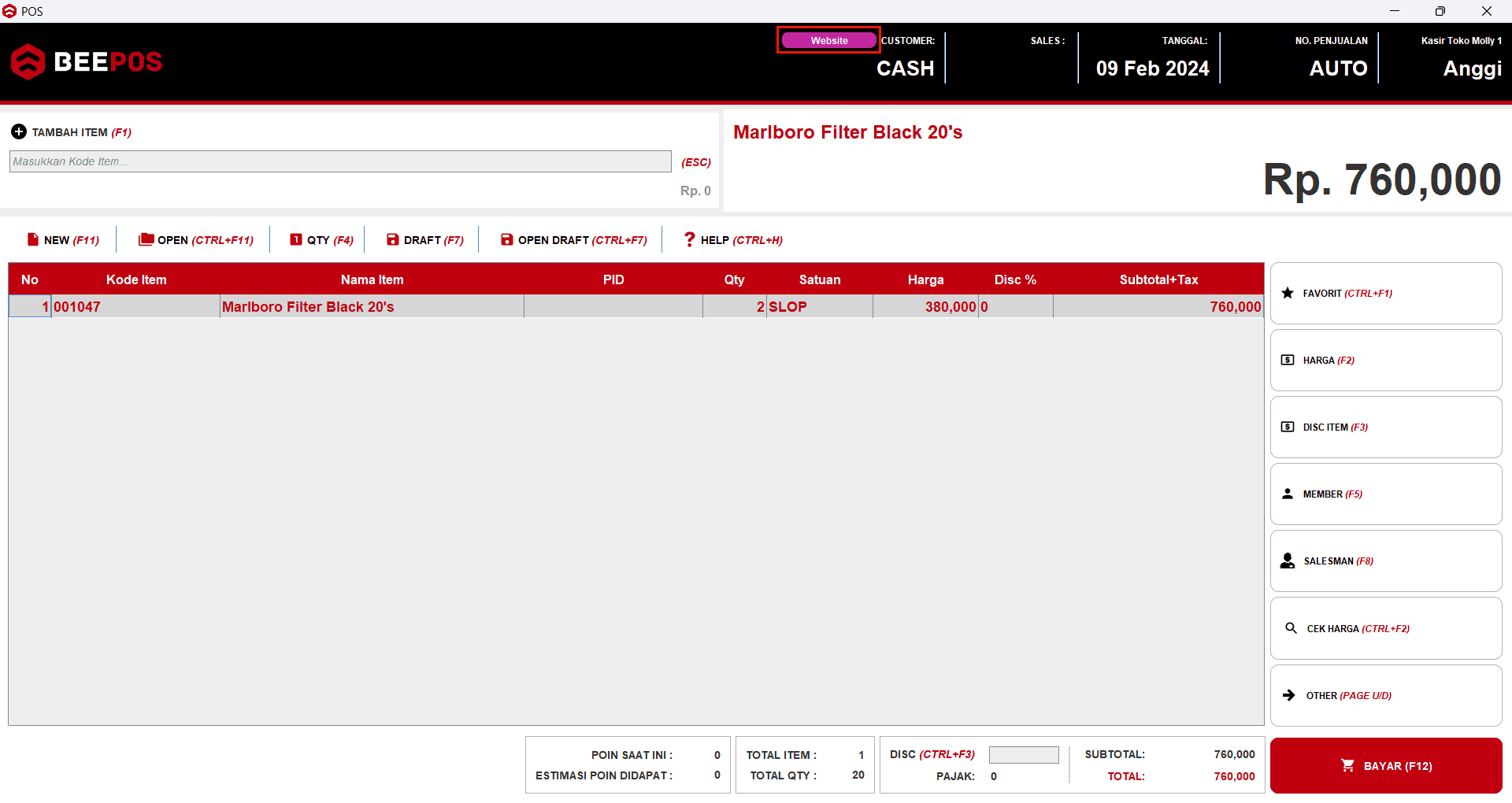Click the NEW (F11) toolbar text
Image resolution: width=1512 pixels, height=803 pixels.
[72, 240]
